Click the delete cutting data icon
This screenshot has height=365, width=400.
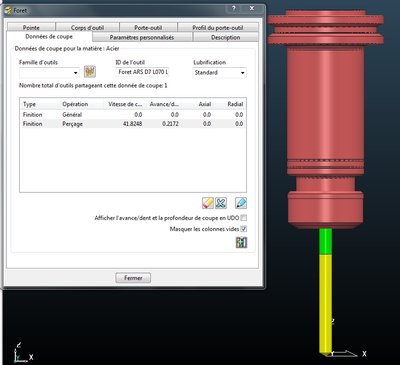(221, 203)
